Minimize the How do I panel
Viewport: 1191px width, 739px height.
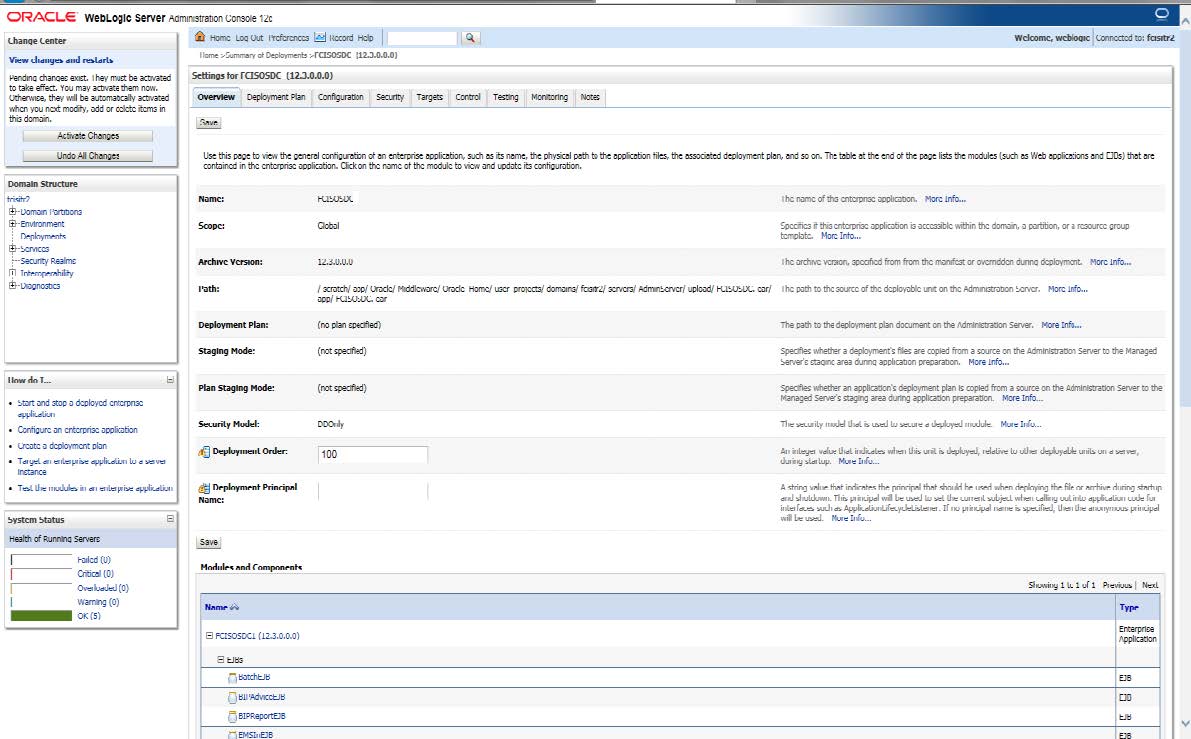tap(170, 380)
